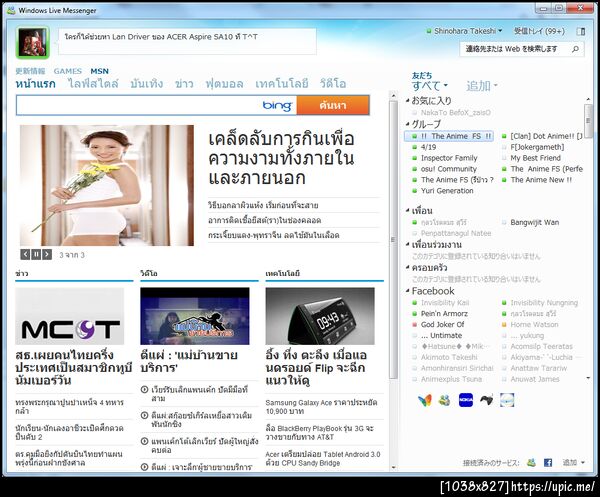Image resolution: width=600 pixels, height=497 pixels.
Task: Collapse the グループ section
Action: (408, 124)
